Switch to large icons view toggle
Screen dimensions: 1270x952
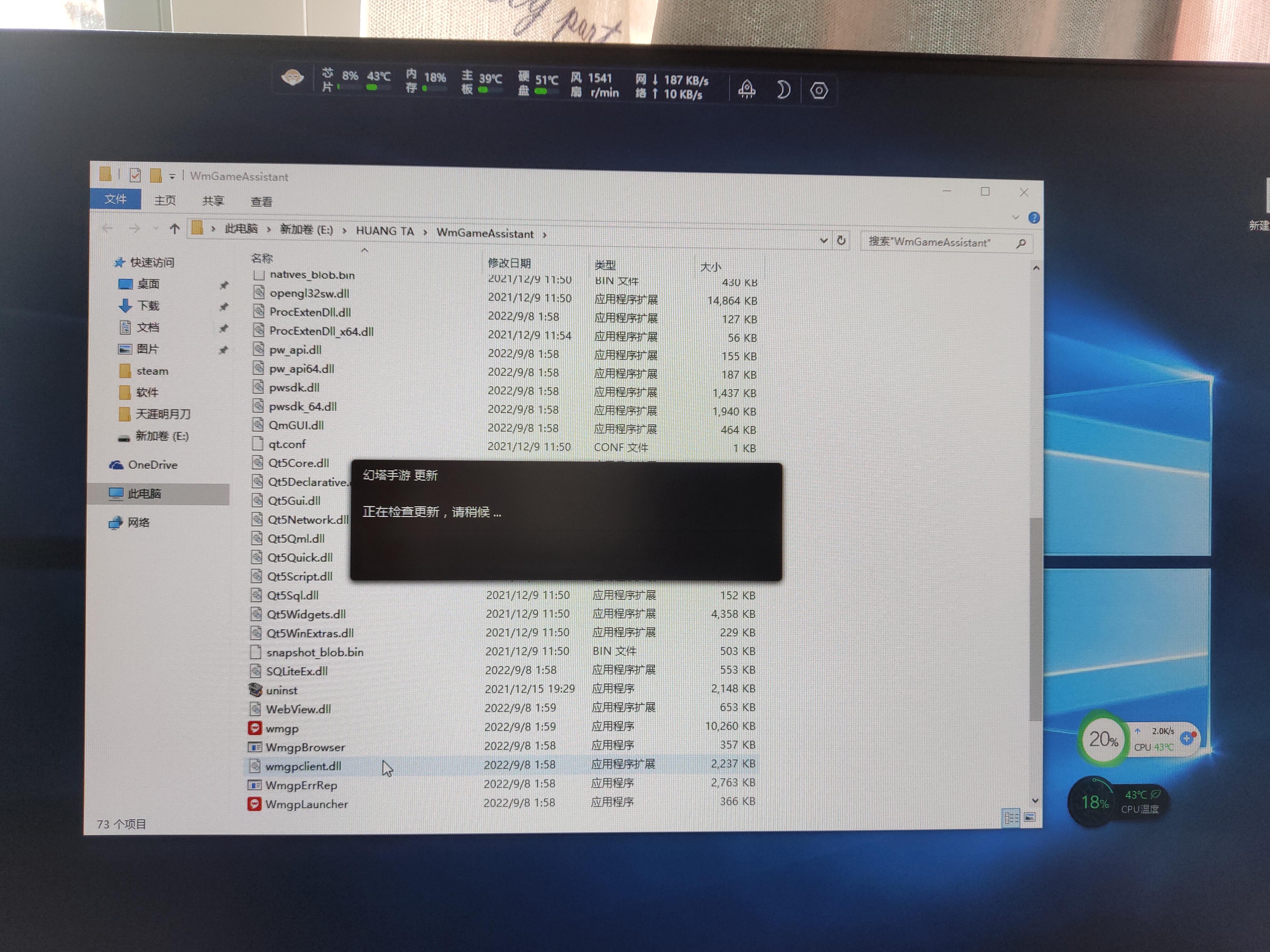1030,817
